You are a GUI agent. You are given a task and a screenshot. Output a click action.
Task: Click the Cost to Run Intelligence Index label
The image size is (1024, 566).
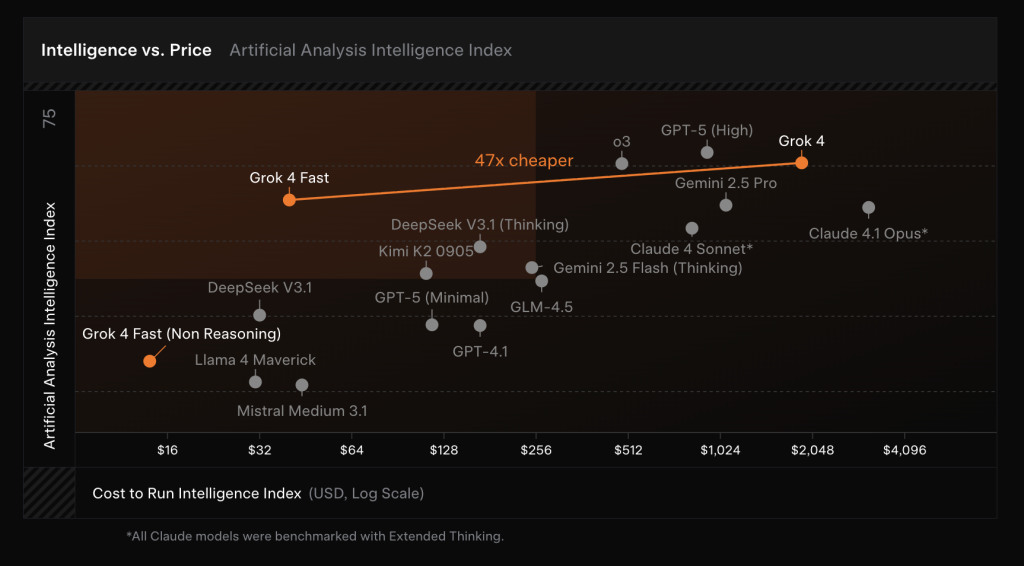(196, 493)
